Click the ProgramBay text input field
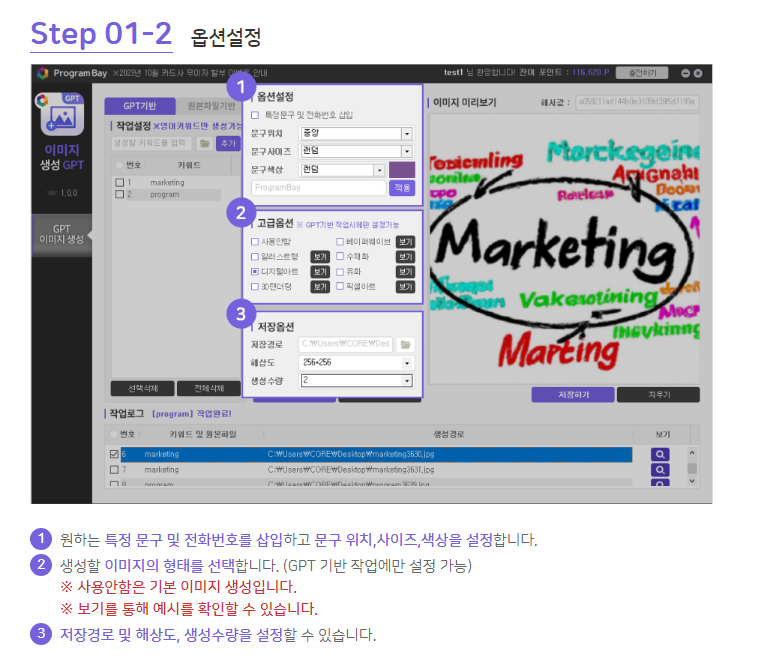This screenshot has height=671, width=783. click(x=317, y=187)
